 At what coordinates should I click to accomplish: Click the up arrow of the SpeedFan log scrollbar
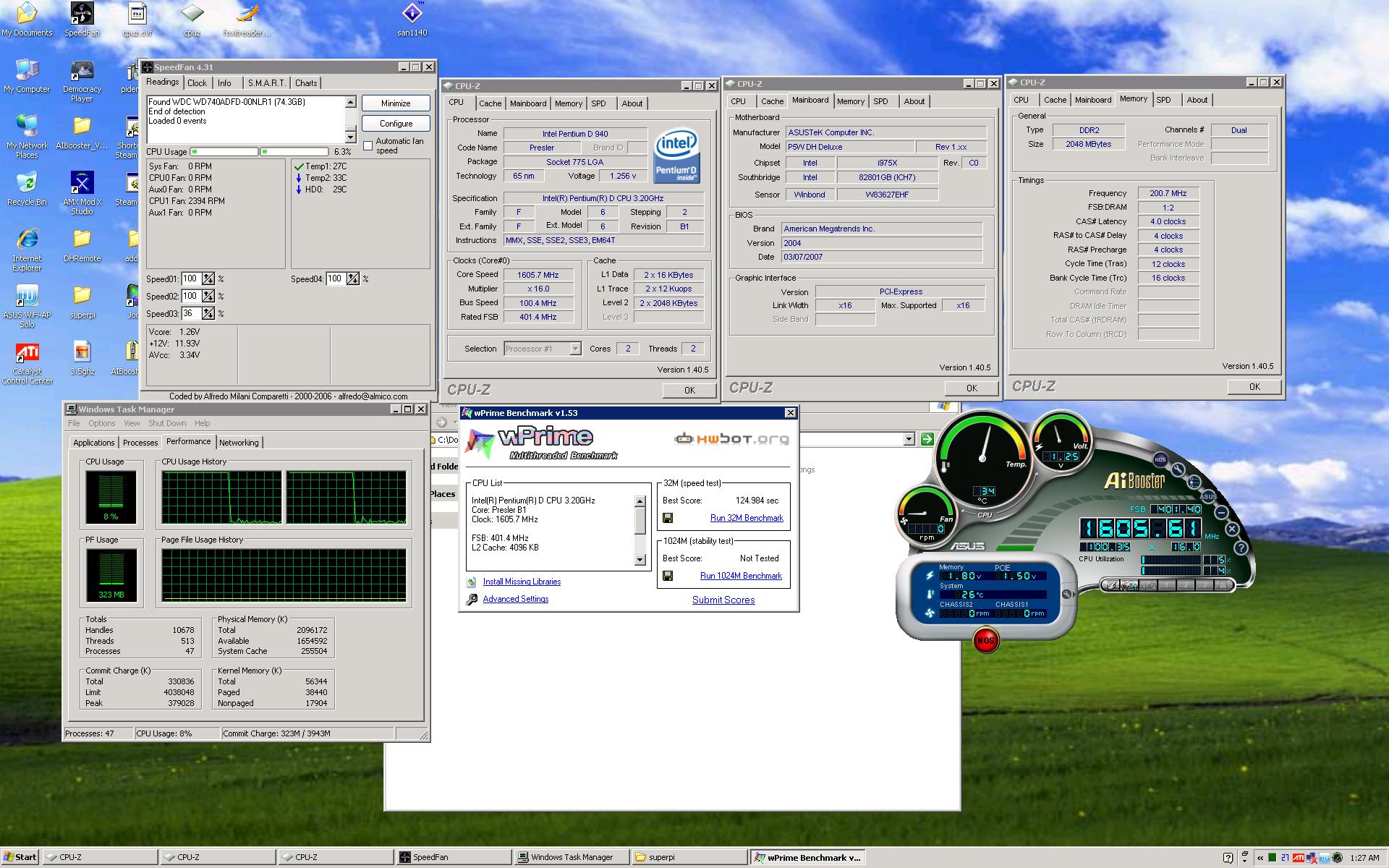click(351, 102)
